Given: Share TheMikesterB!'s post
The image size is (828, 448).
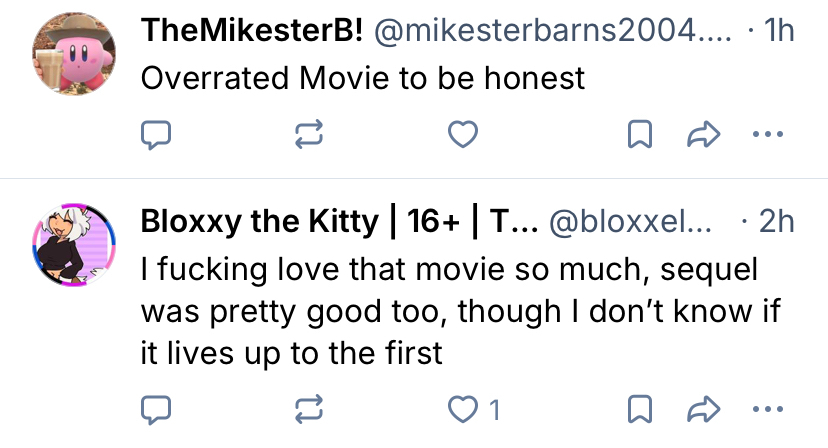Looking at the screenshot, I should [706, 135].
